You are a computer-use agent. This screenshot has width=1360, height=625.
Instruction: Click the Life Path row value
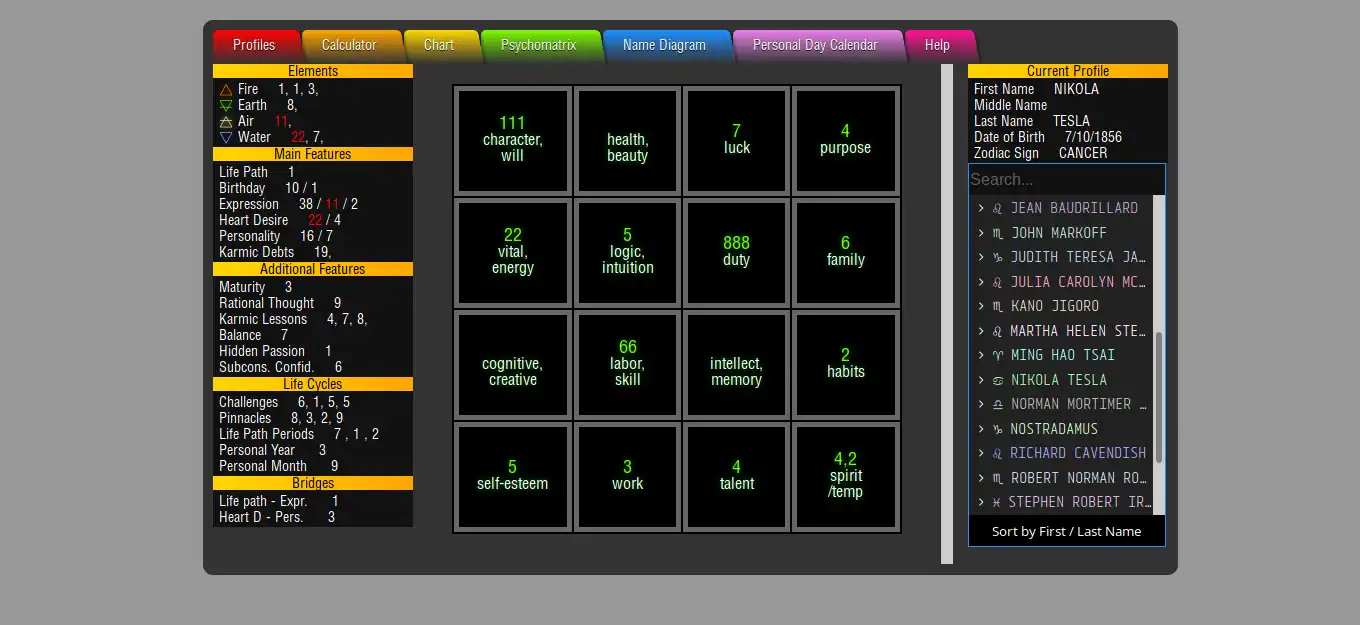(x=291, y=172)
